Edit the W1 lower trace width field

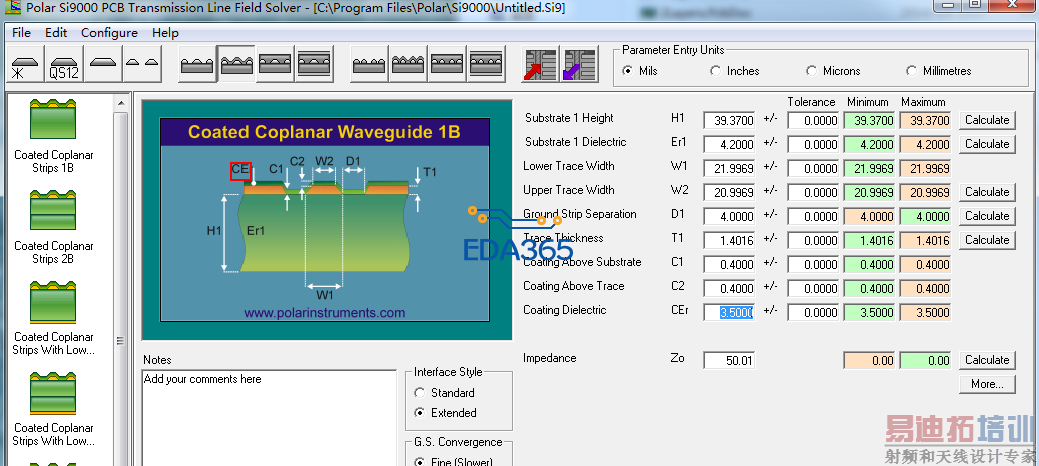point(729,168)
